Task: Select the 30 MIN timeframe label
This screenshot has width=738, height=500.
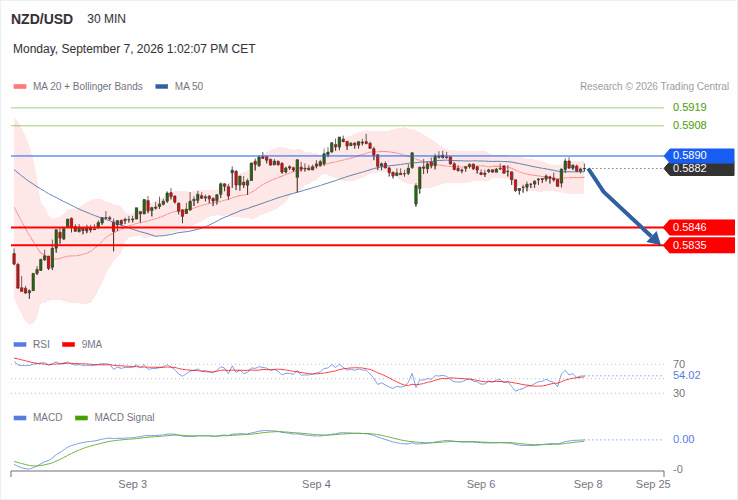Action: (106, 19)
